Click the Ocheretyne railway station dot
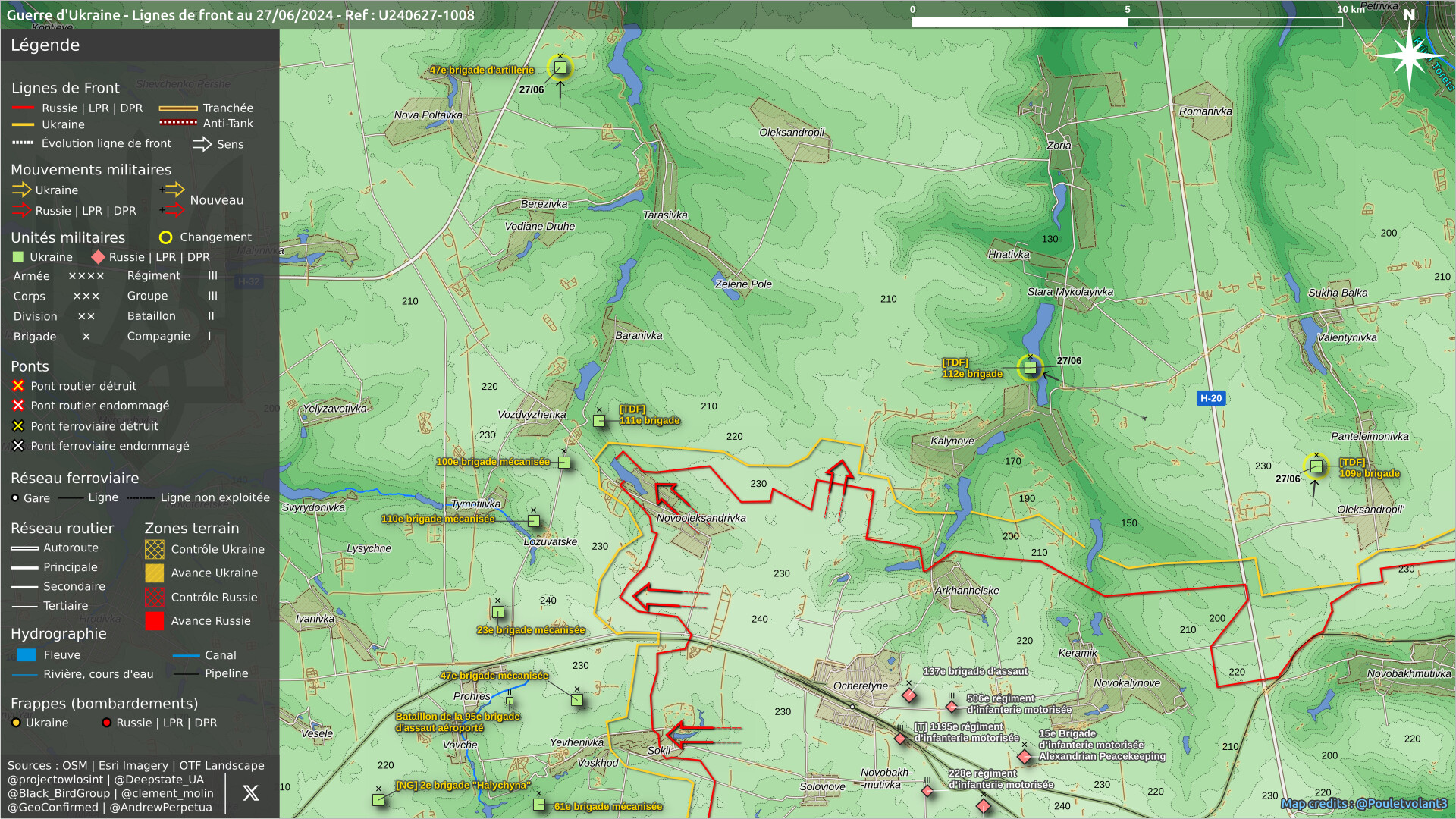The height and width of the screenshot is (819, 1456). click(852, 707)
